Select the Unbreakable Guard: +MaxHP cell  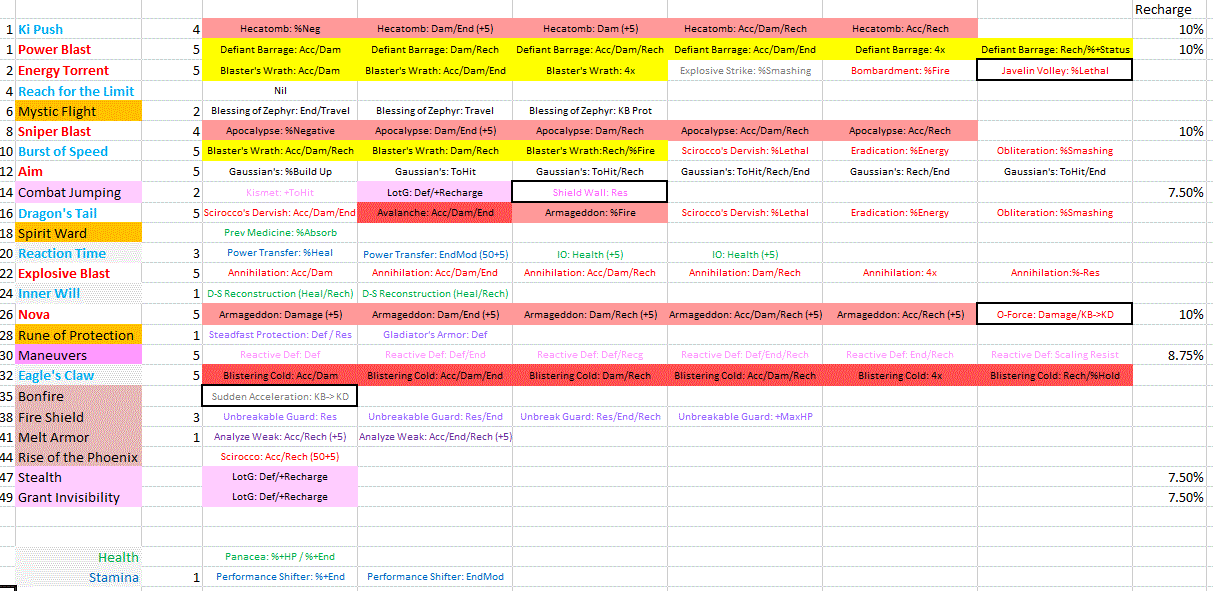click(x=745, y=416)
